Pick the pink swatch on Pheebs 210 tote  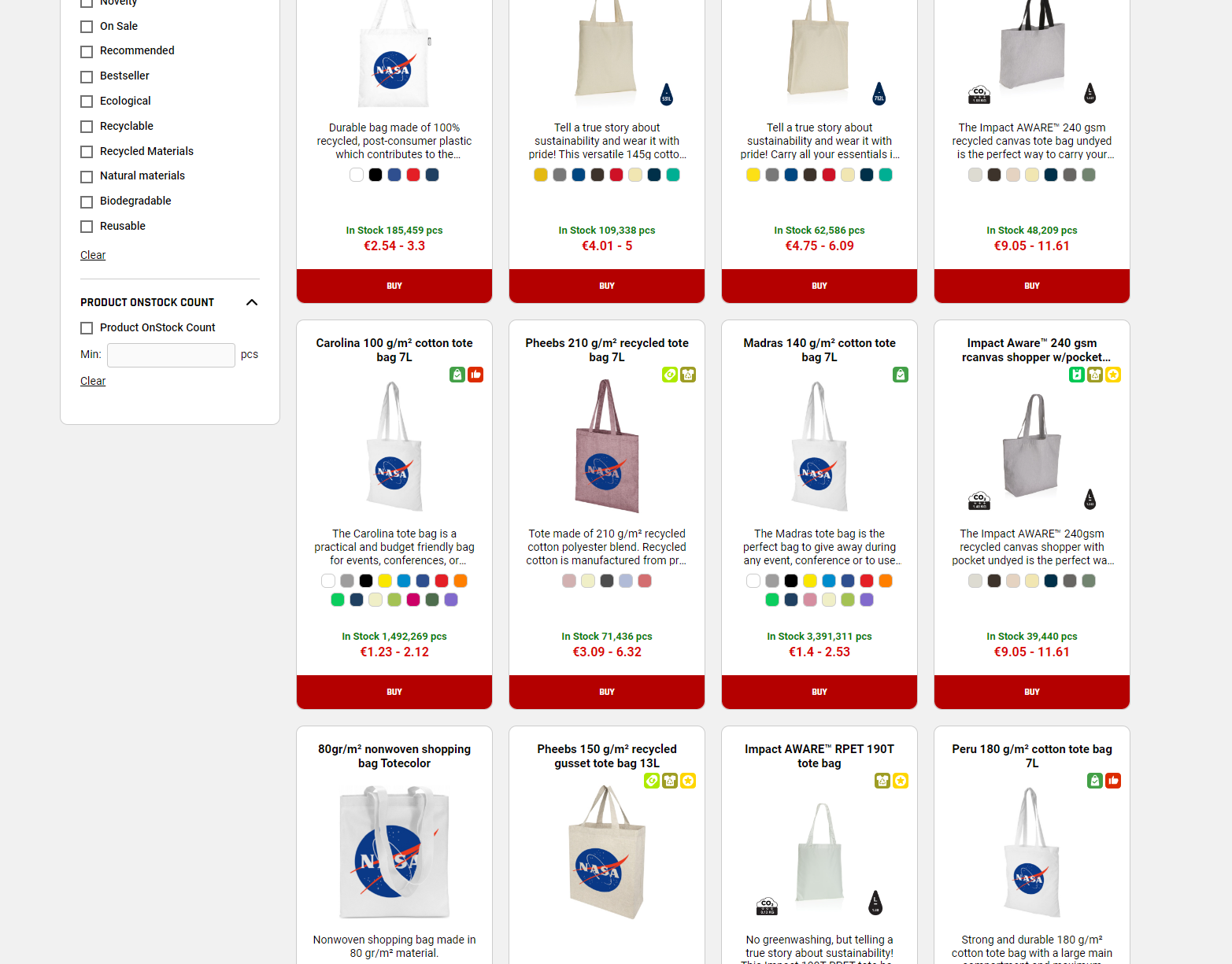pyautogui.click(x=569, y=581)
